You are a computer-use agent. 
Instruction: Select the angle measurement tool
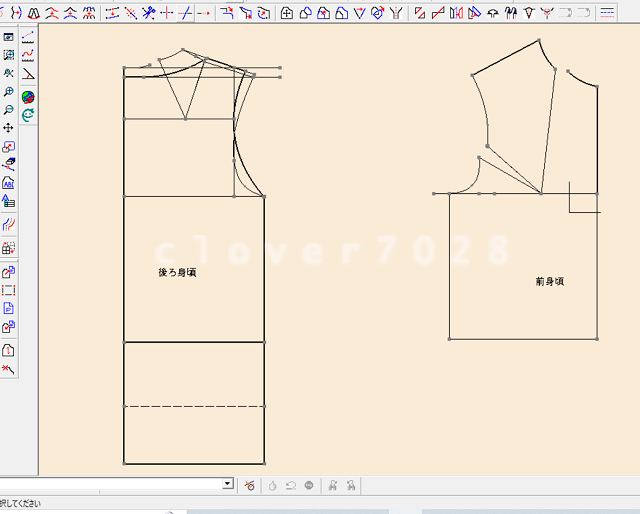(x=28, y=74)
